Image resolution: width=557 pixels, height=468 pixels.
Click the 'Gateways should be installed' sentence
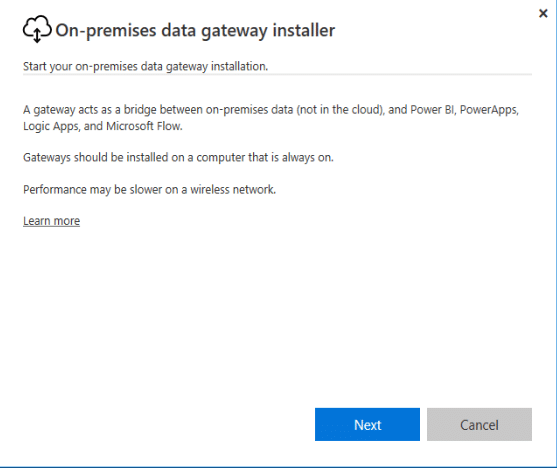coord(178,157)
